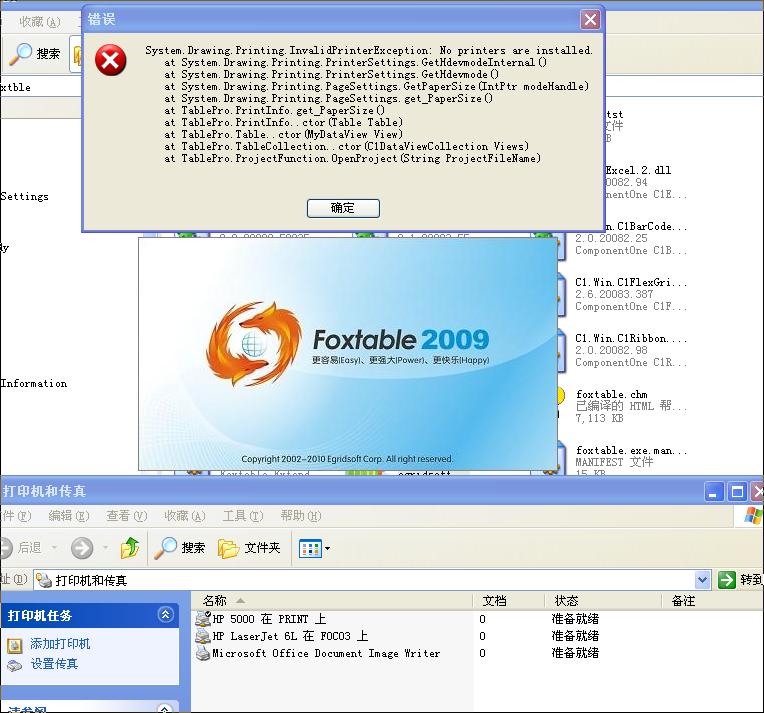Click 设置传真 link
This screenshot has height=713, width=764.
[54, 664]
